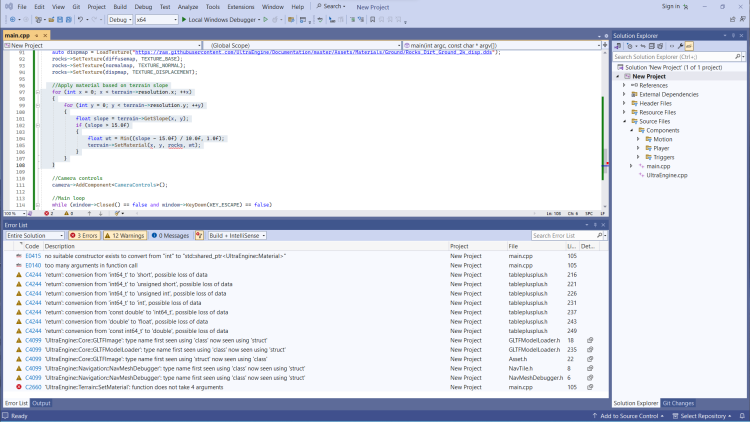Click the Pending Changes Filter clock icon
The width and height of the screenshot is (750, 422).
tap(629, 46)
